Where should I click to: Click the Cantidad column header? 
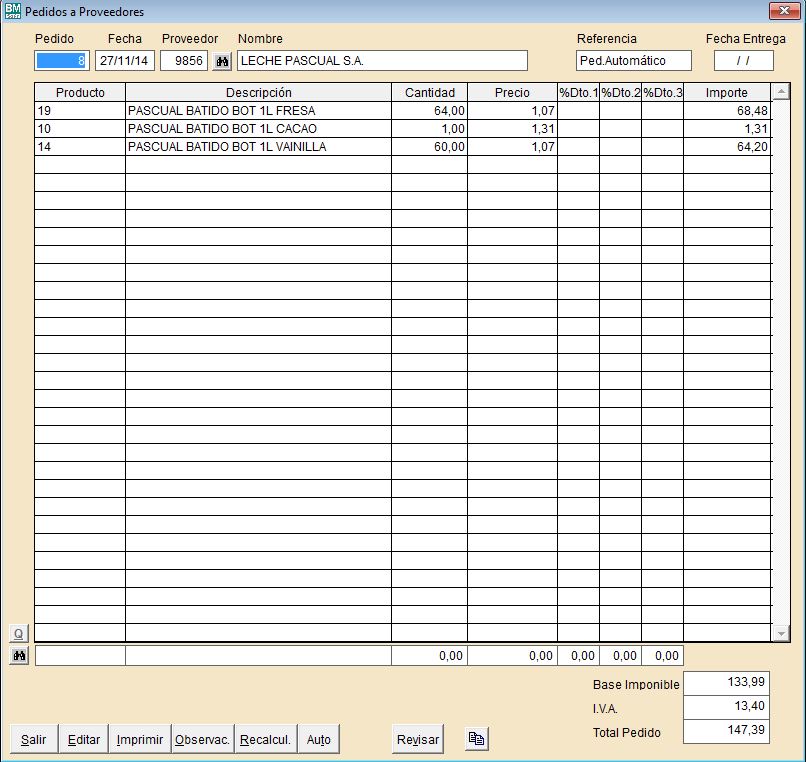coord(429,93)
